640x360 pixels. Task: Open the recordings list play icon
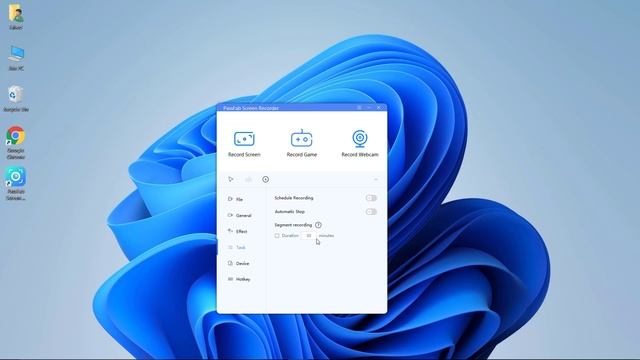coord(231,179)
